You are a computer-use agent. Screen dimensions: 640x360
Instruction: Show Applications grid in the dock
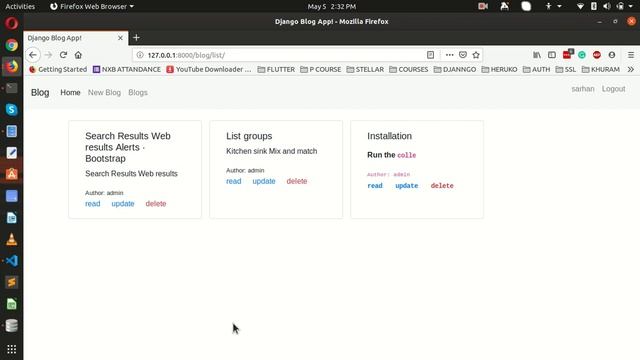click(x=11, y=349)
